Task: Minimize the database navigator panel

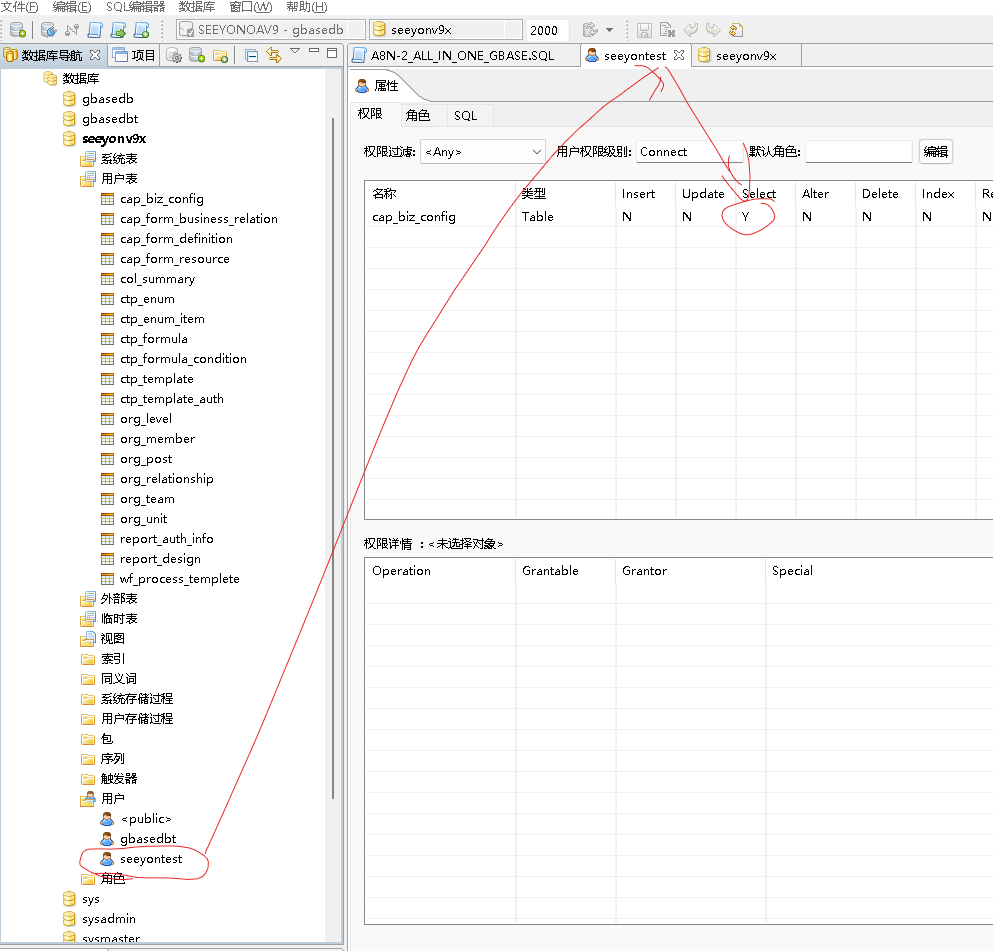Action: click(x=314, y=51)
